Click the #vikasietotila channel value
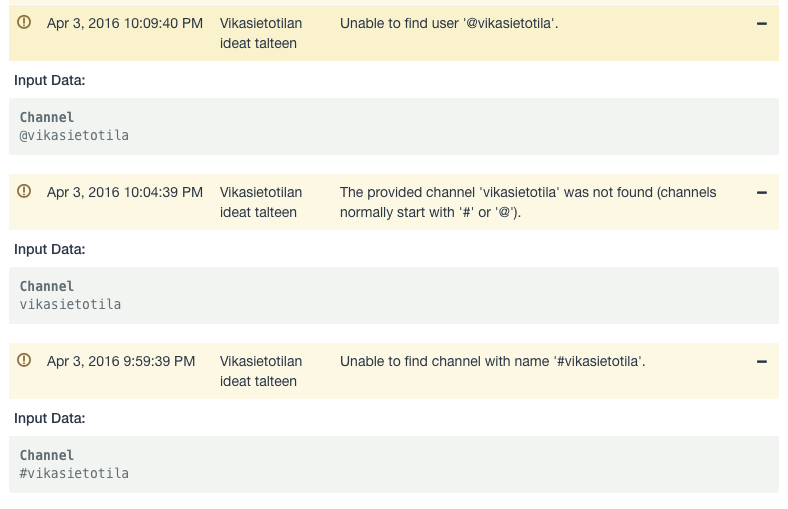 click(74, 473)
